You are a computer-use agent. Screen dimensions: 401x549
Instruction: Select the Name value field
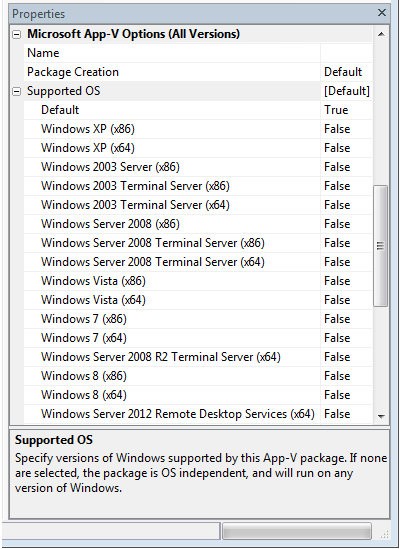pyautogui.click(x=346, y=53)
